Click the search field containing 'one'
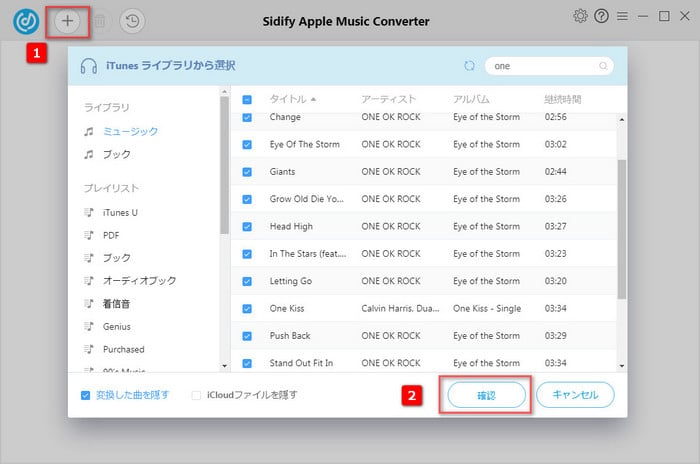Image resolution: width=700 pixels, height=464 pixels. 549,66
